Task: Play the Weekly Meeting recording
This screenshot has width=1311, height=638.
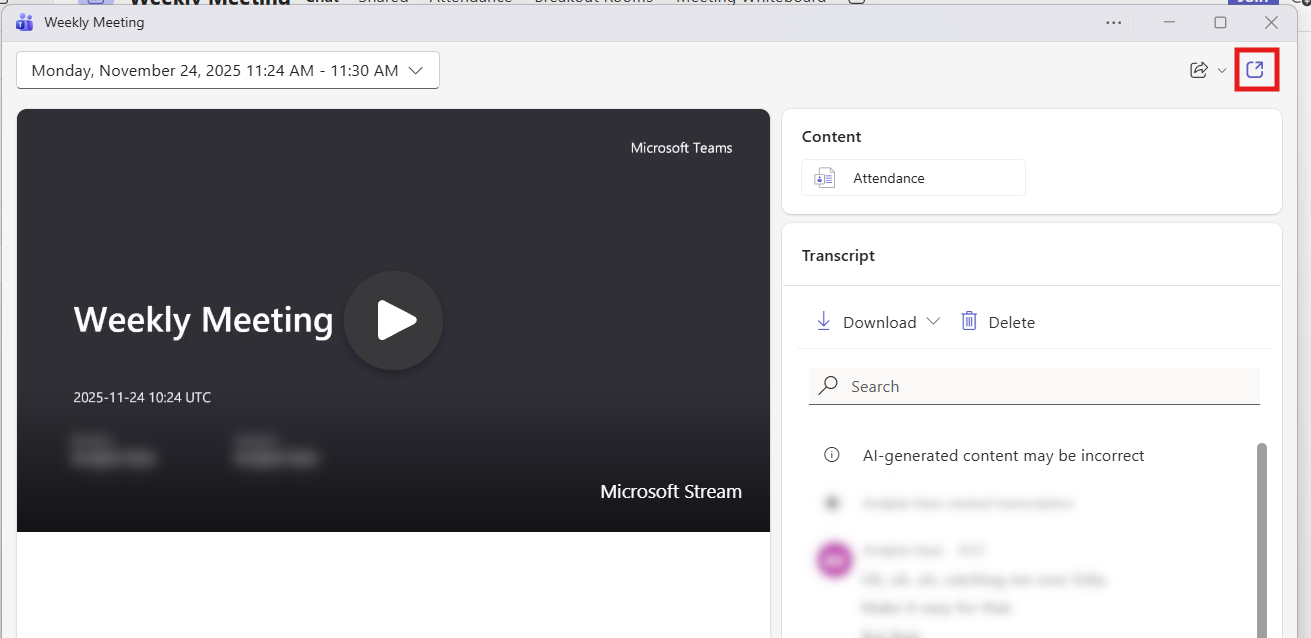Action: tap(393, 321)
